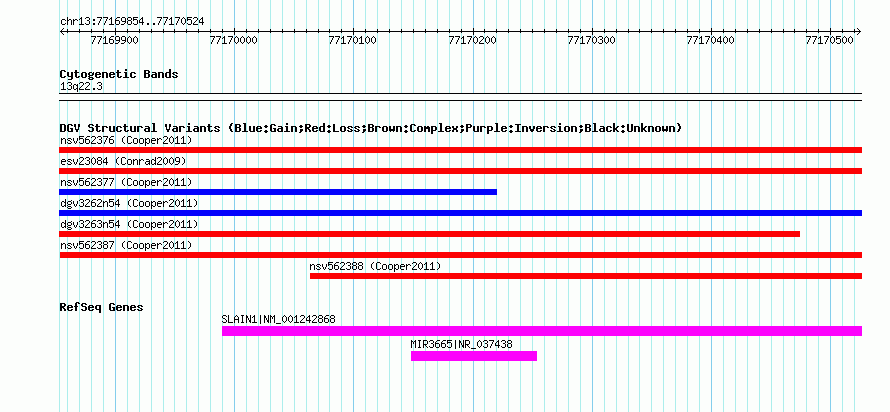This screenshot has height=412, width=890.
Task: Click the chr13:77169854..77170524 range label
Action: (x=132, y=22)
